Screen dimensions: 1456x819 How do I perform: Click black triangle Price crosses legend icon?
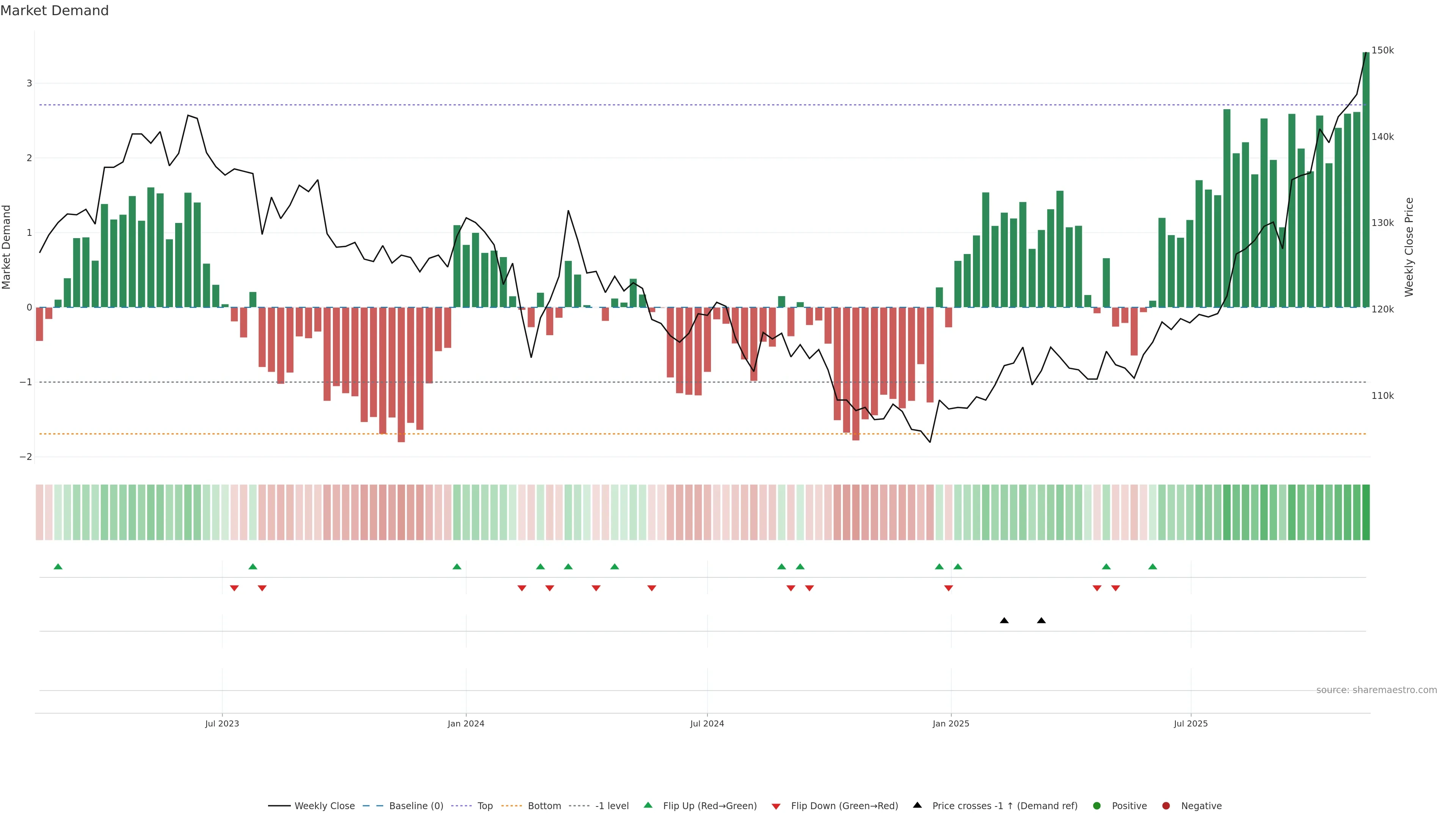click(x=917, y=805)
